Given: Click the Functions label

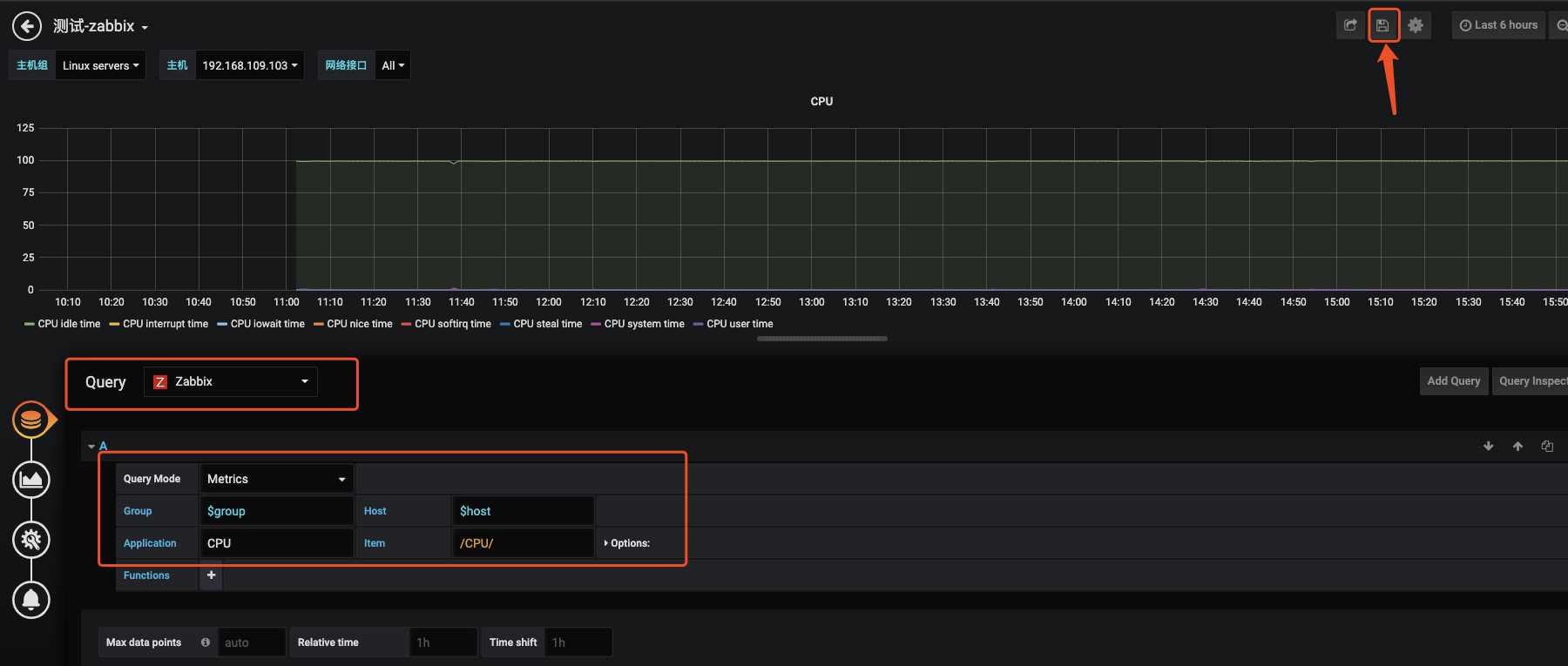Looking at the screenshot, I should (146, 575).
